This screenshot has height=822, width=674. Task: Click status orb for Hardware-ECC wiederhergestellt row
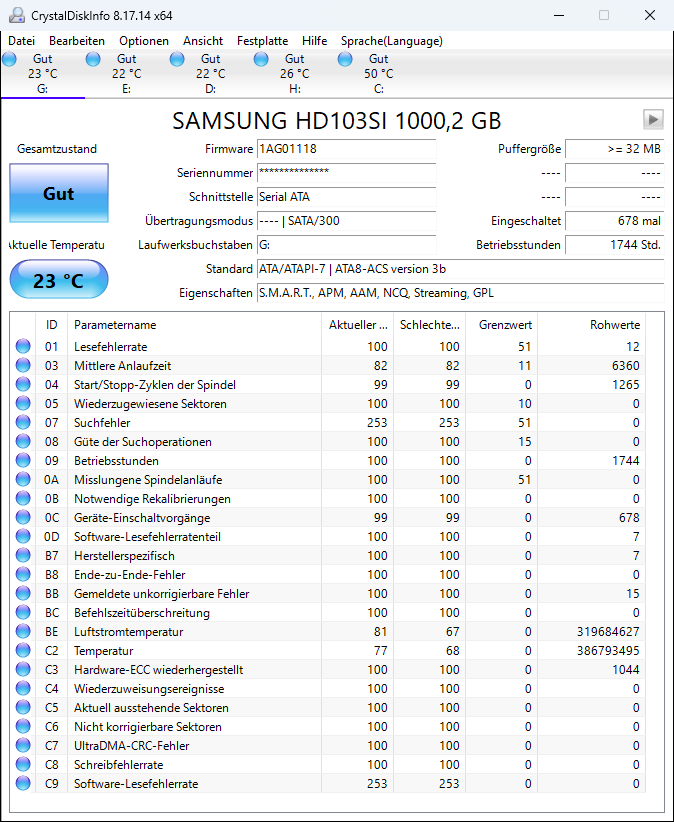pos(23,669)
